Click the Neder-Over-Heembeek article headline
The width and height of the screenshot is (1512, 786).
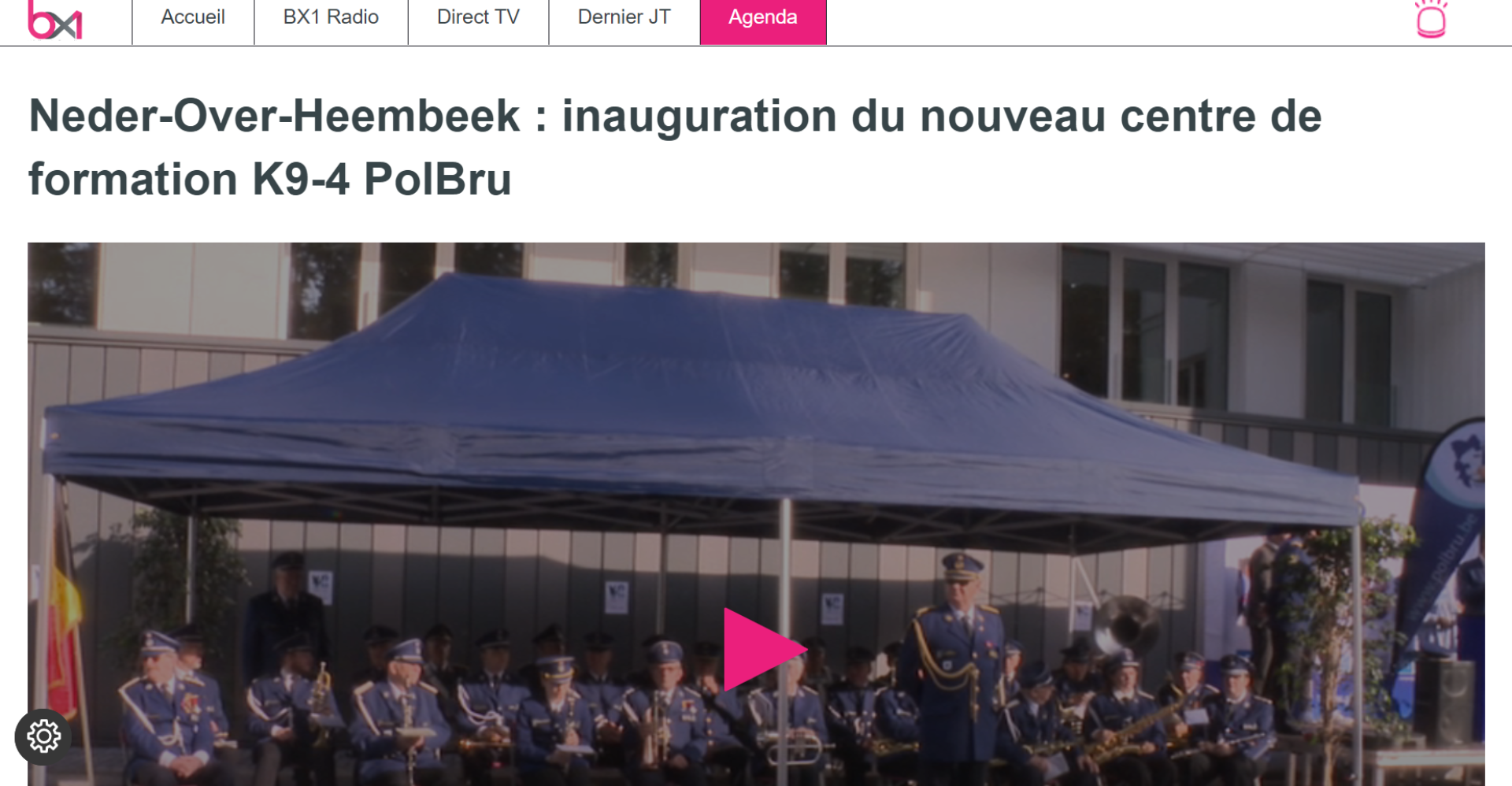(x=675, y=147)
